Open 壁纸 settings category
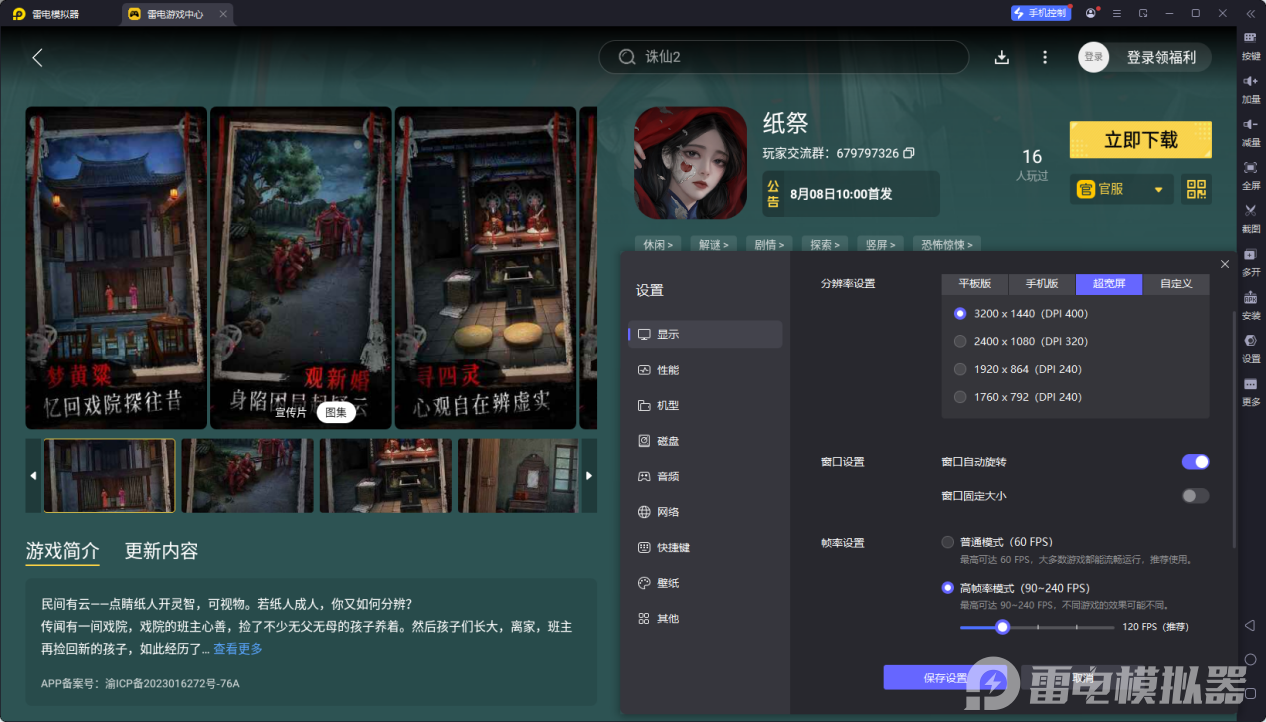 [706, 583]
